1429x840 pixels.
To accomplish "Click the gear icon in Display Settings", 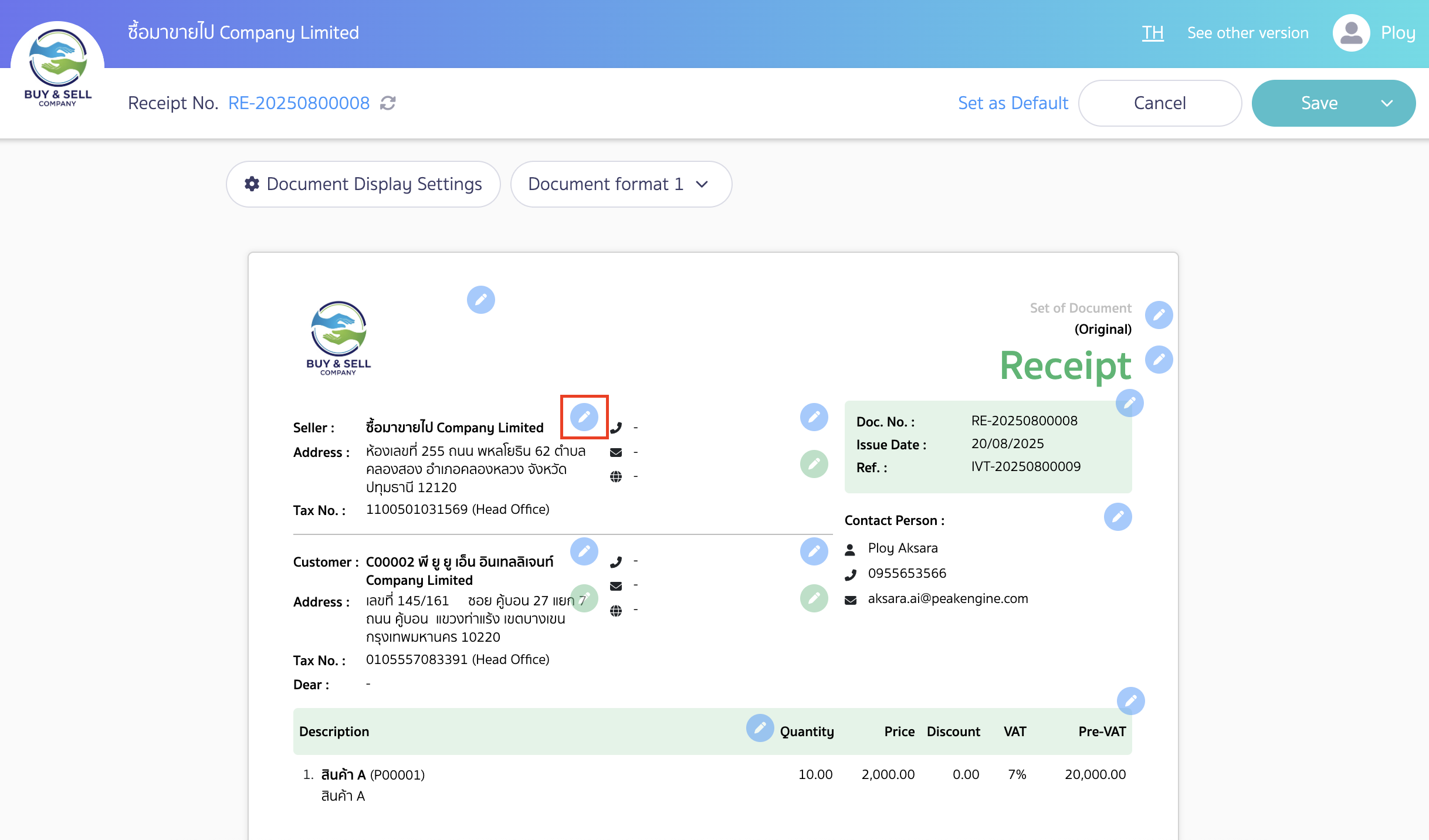I will [x=252, y=184].
